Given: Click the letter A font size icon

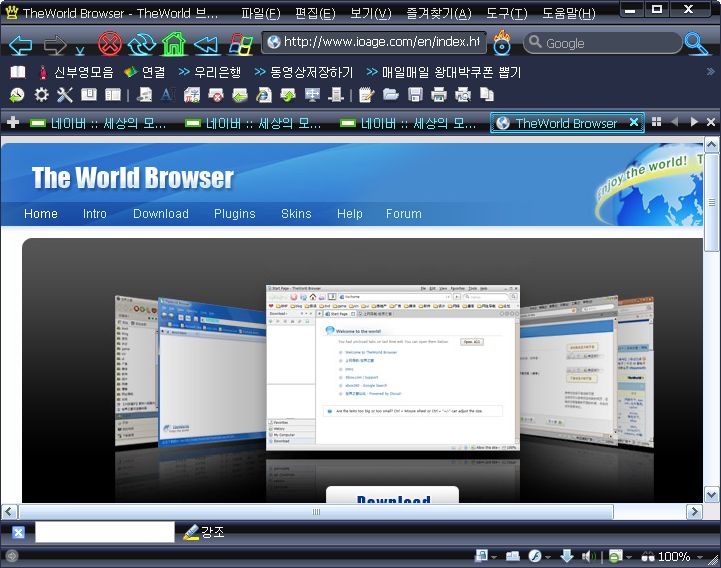Looking at the screenshot, I should pos(167,95).
